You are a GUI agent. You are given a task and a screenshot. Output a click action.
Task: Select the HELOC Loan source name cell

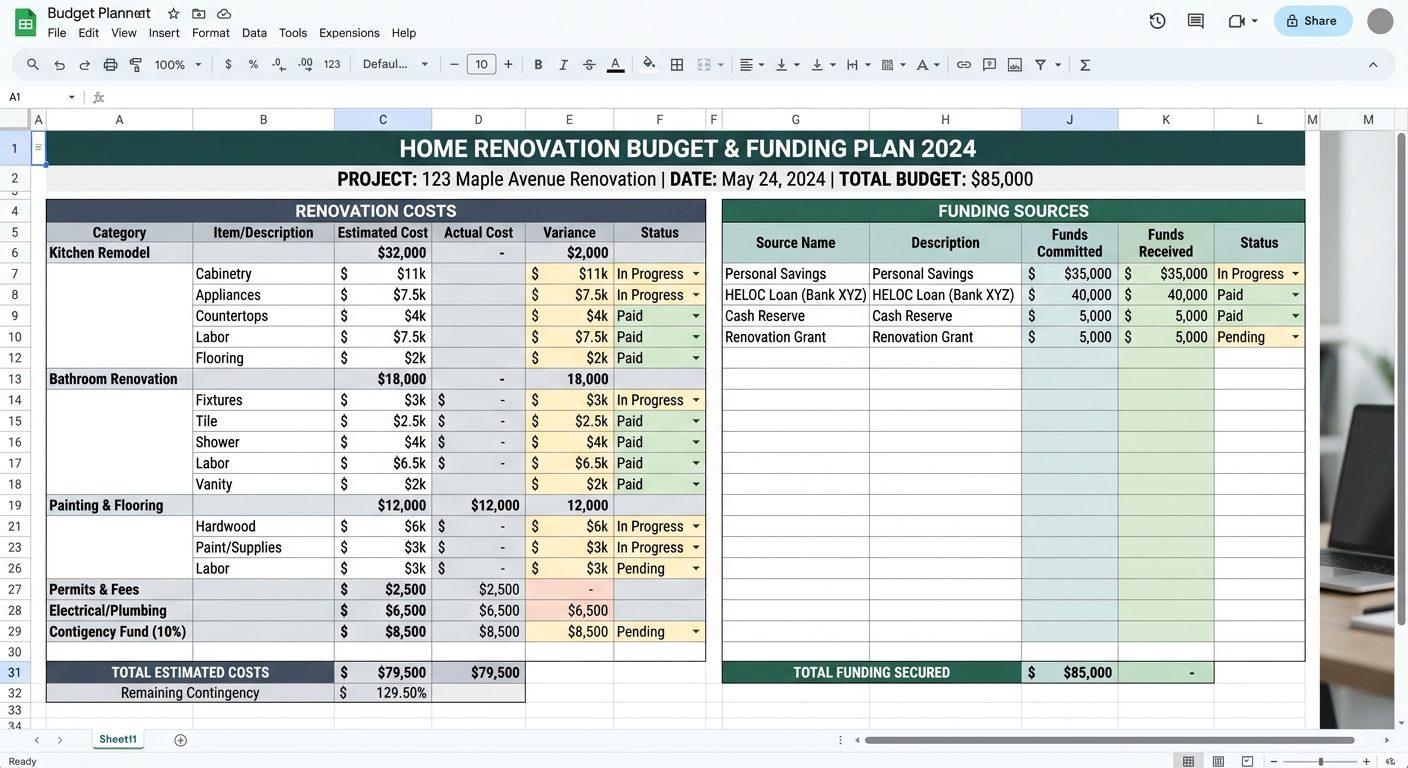click(x=796, y=295)
